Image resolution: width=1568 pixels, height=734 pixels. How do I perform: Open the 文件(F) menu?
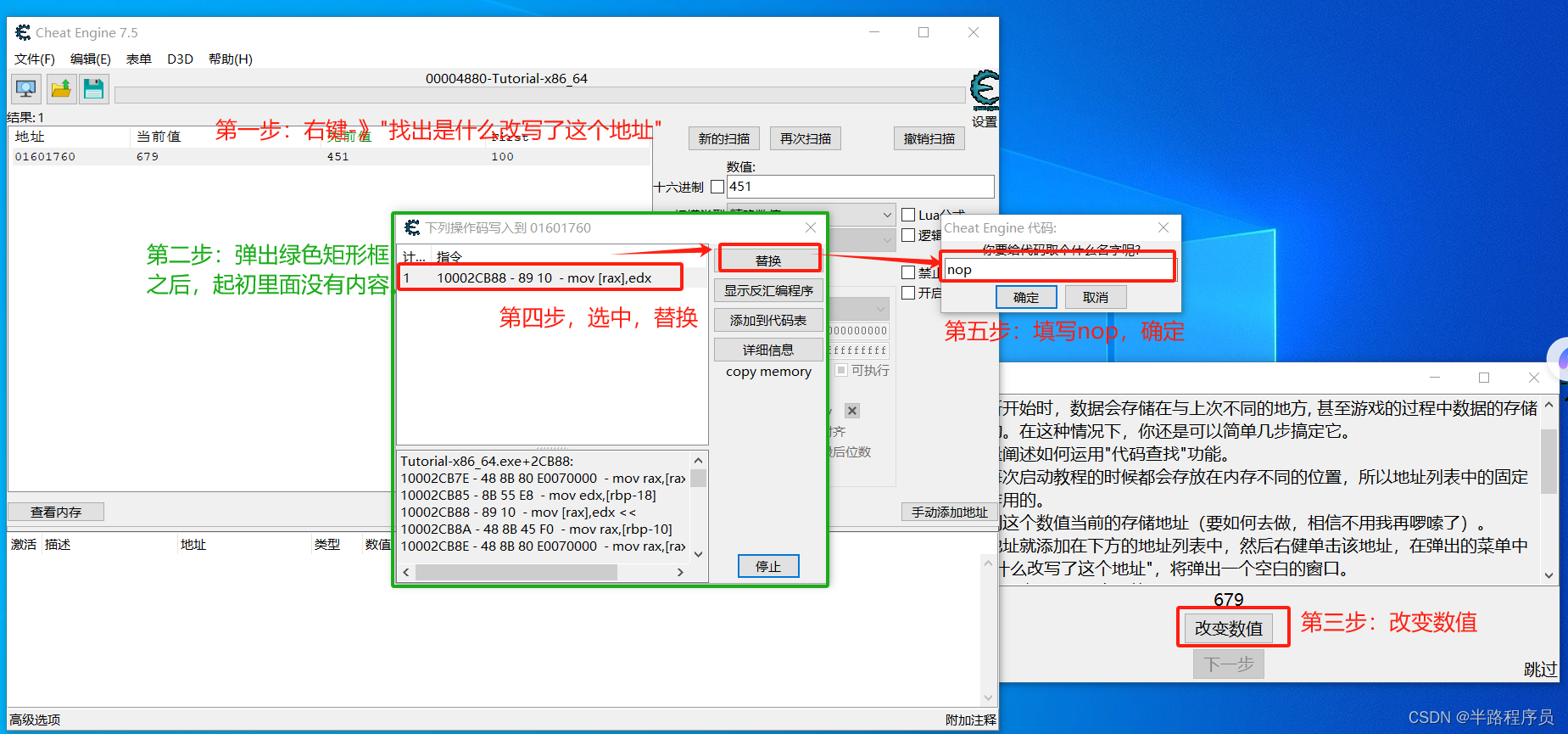[35, 59]
